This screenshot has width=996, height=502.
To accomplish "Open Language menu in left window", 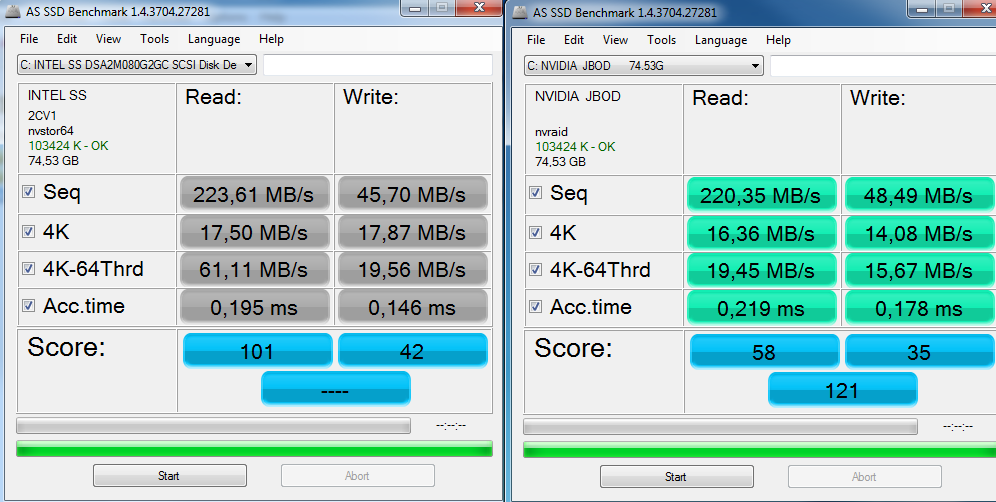I will click(214, 39).
